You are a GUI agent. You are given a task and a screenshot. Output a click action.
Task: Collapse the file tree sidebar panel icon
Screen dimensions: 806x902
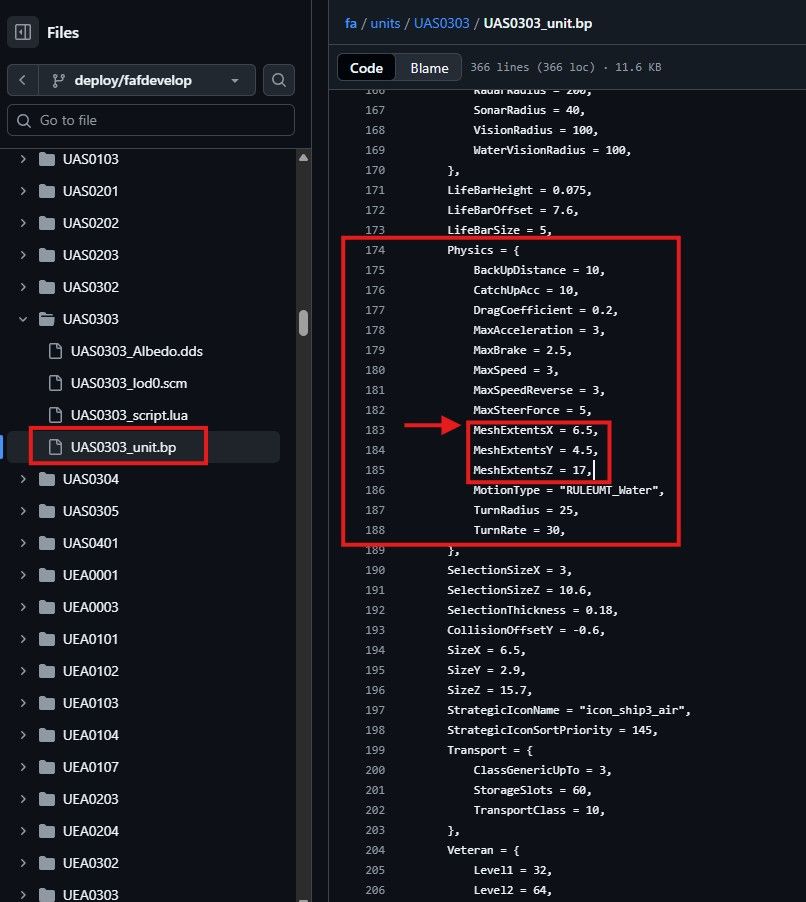pyautogui.click(x=23, y=32)
